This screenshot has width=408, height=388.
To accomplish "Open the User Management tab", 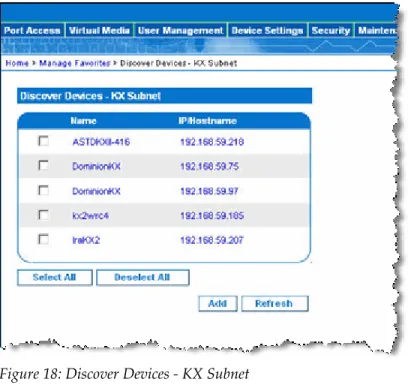I will (180, 31).
